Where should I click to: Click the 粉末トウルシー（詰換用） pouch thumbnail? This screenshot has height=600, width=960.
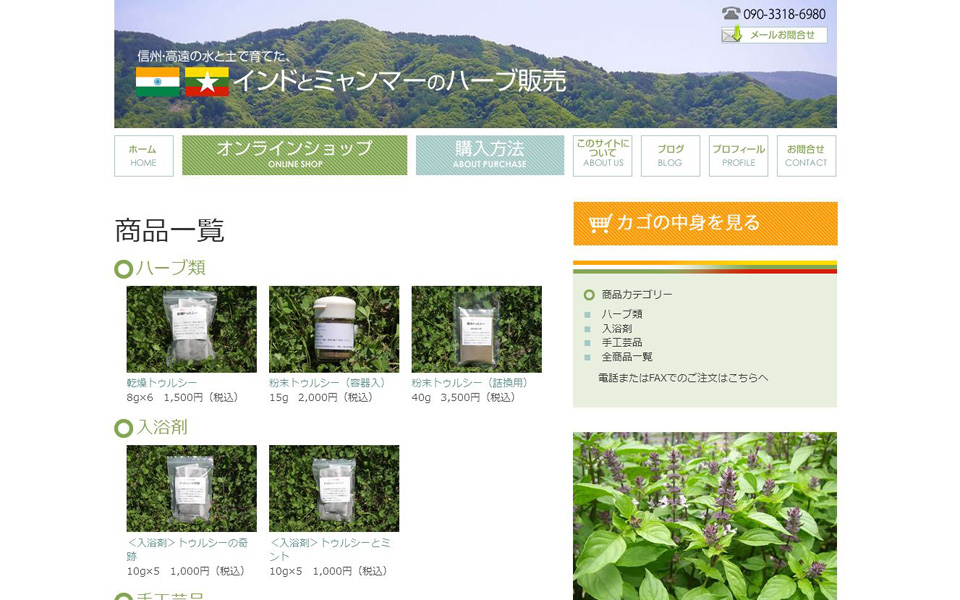(476, 329)
